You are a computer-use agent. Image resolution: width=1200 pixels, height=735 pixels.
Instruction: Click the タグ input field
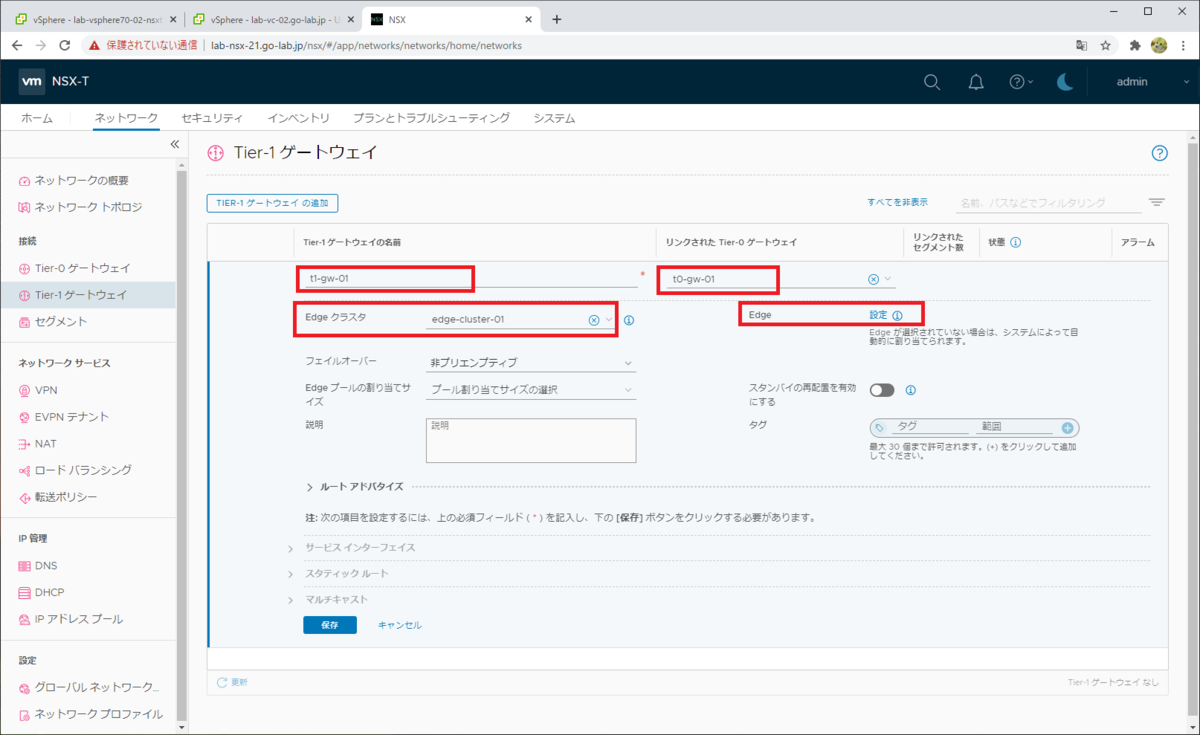coord(930,426)
